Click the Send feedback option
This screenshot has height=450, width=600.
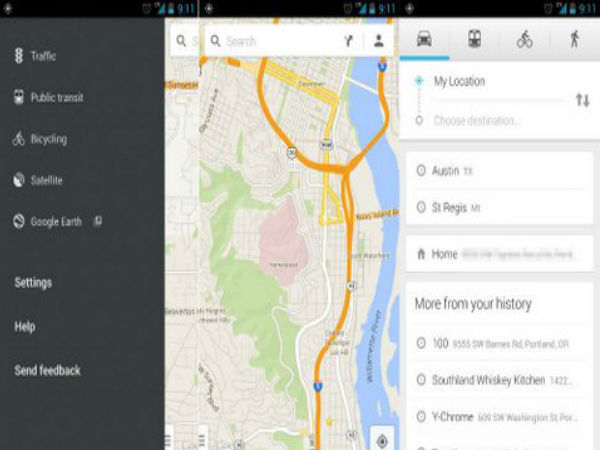point(47,371)
